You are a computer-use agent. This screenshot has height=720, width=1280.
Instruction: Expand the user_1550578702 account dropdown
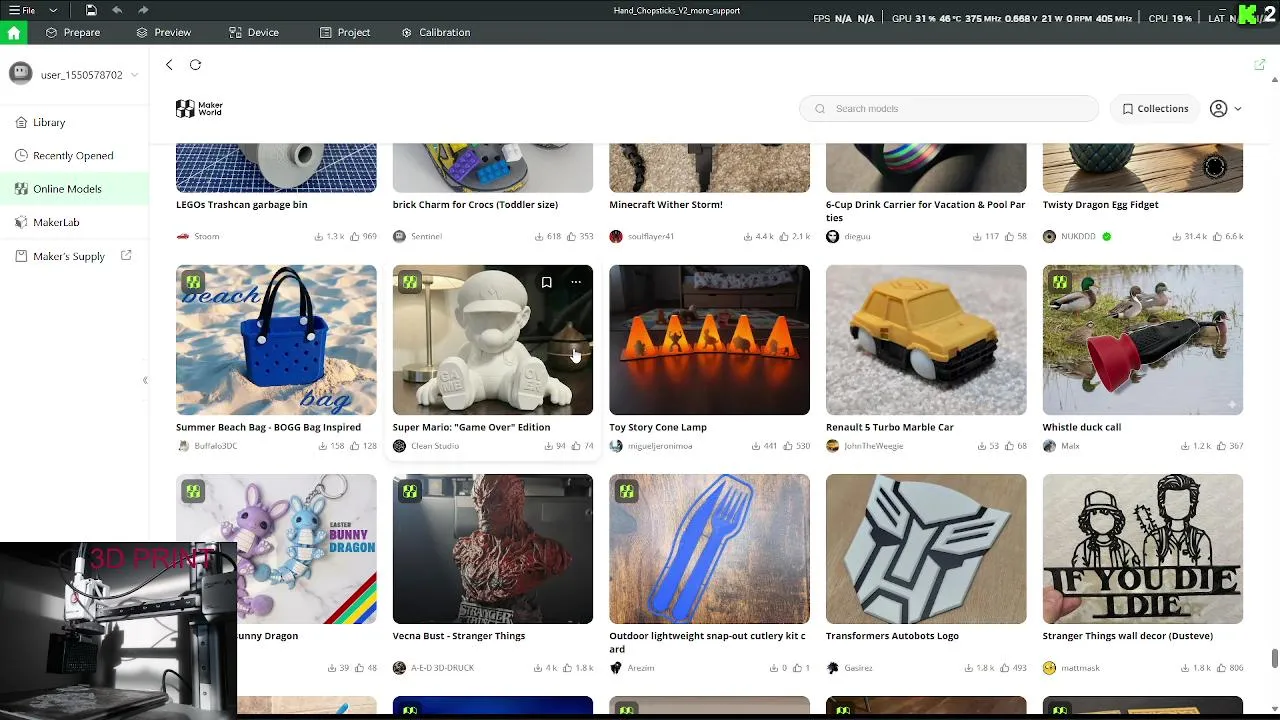click(134, 75)
